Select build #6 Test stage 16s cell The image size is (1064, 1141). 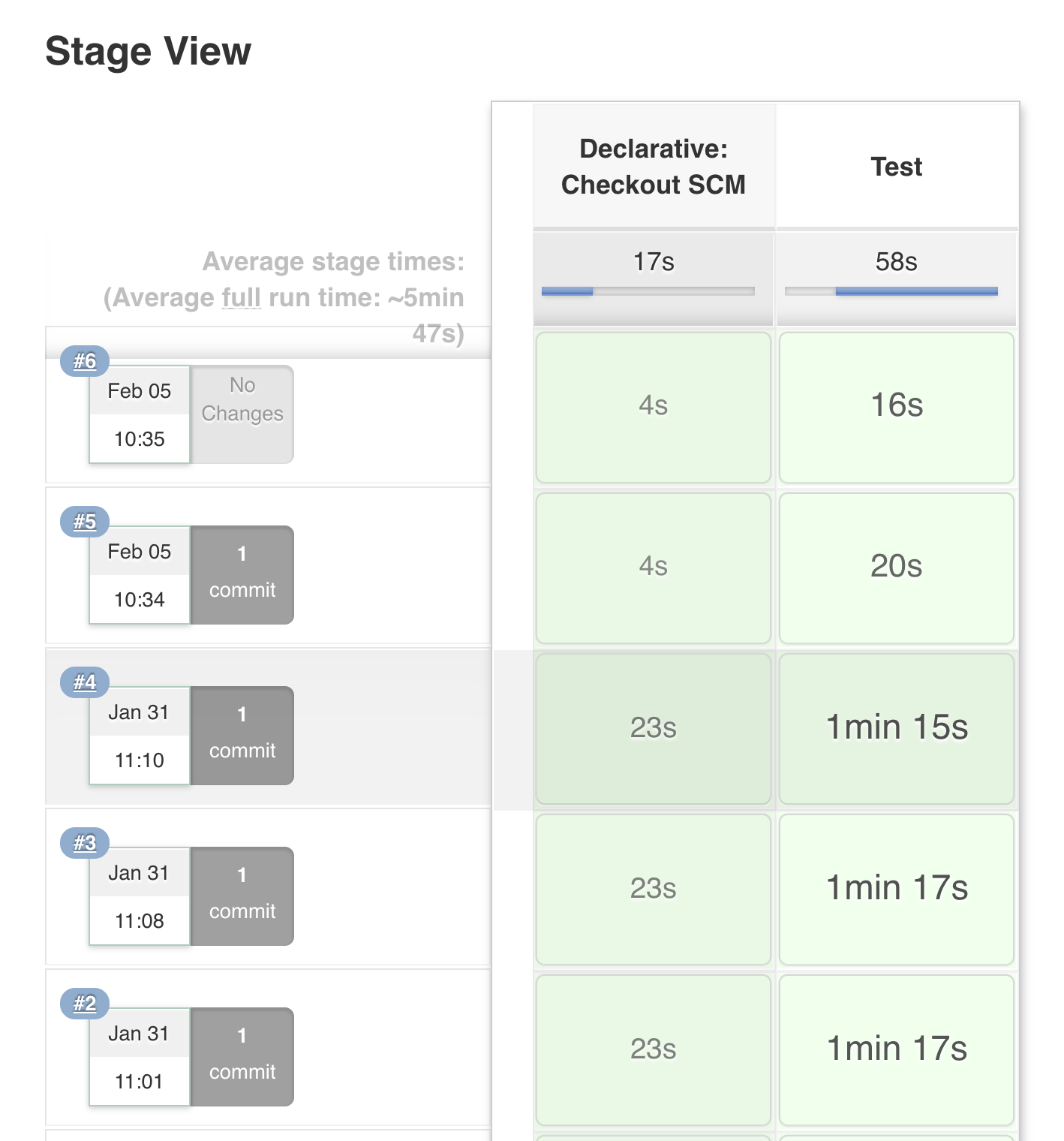tap(897, 407)
